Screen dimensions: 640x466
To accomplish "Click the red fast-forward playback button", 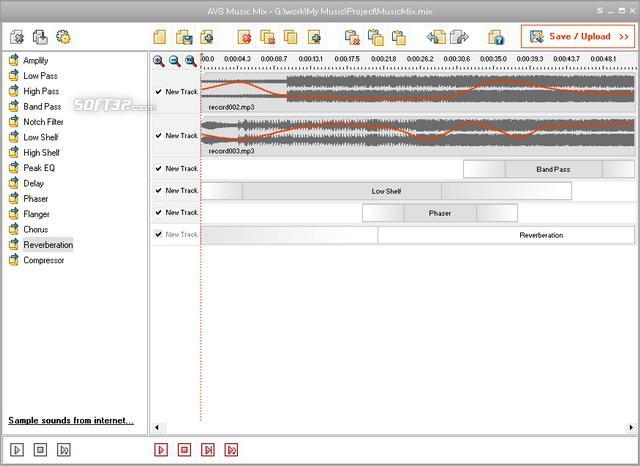I will pyautogui.click(x=231, y=450).
